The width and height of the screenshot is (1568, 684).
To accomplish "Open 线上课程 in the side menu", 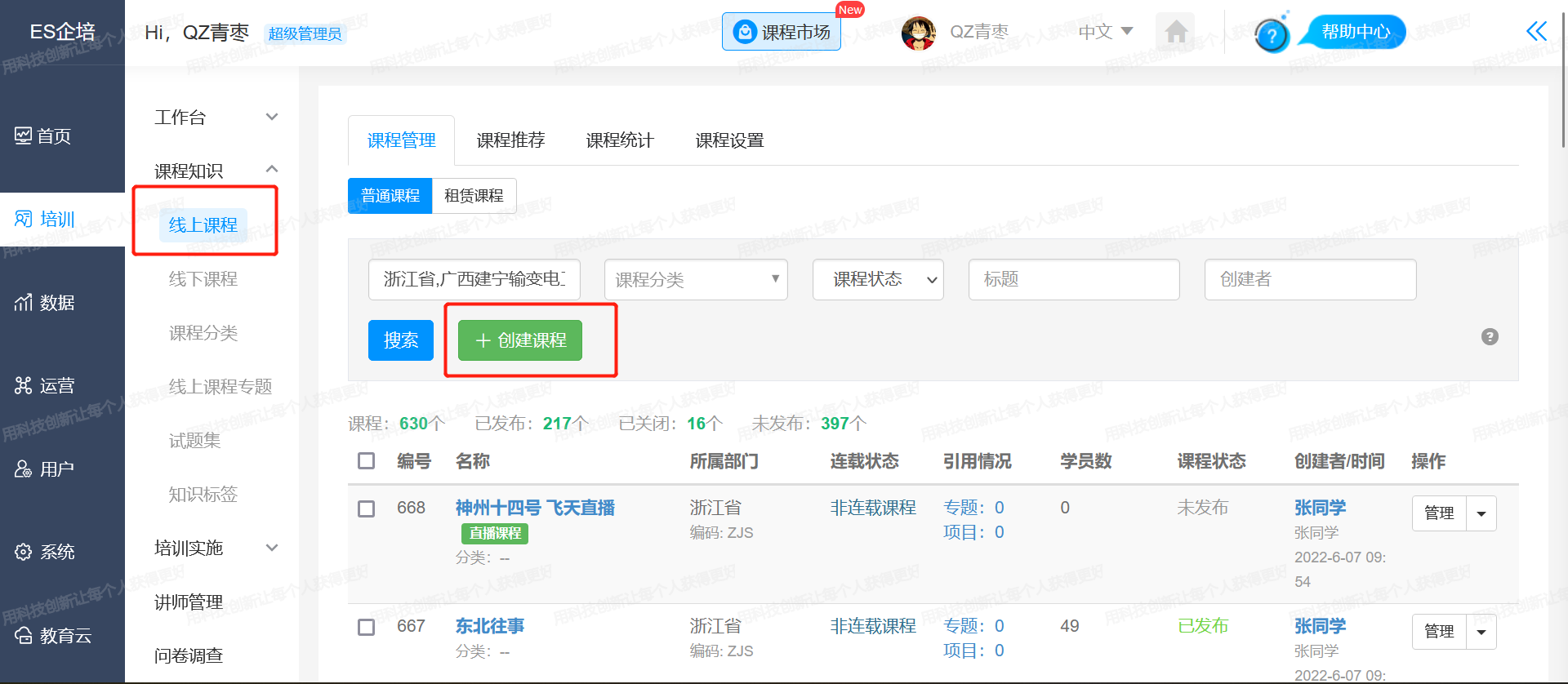I will pos(203,225).
